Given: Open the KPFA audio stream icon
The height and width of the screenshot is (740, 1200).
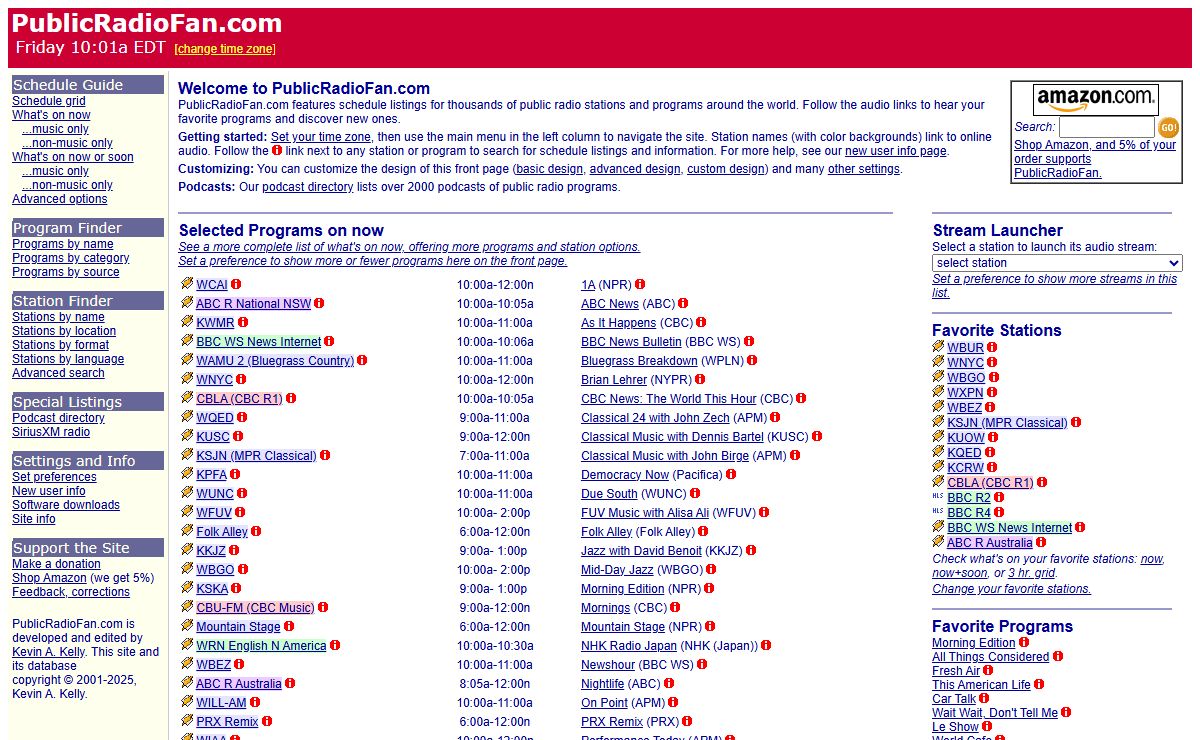Looking at the screenshot, I should 187,474.
